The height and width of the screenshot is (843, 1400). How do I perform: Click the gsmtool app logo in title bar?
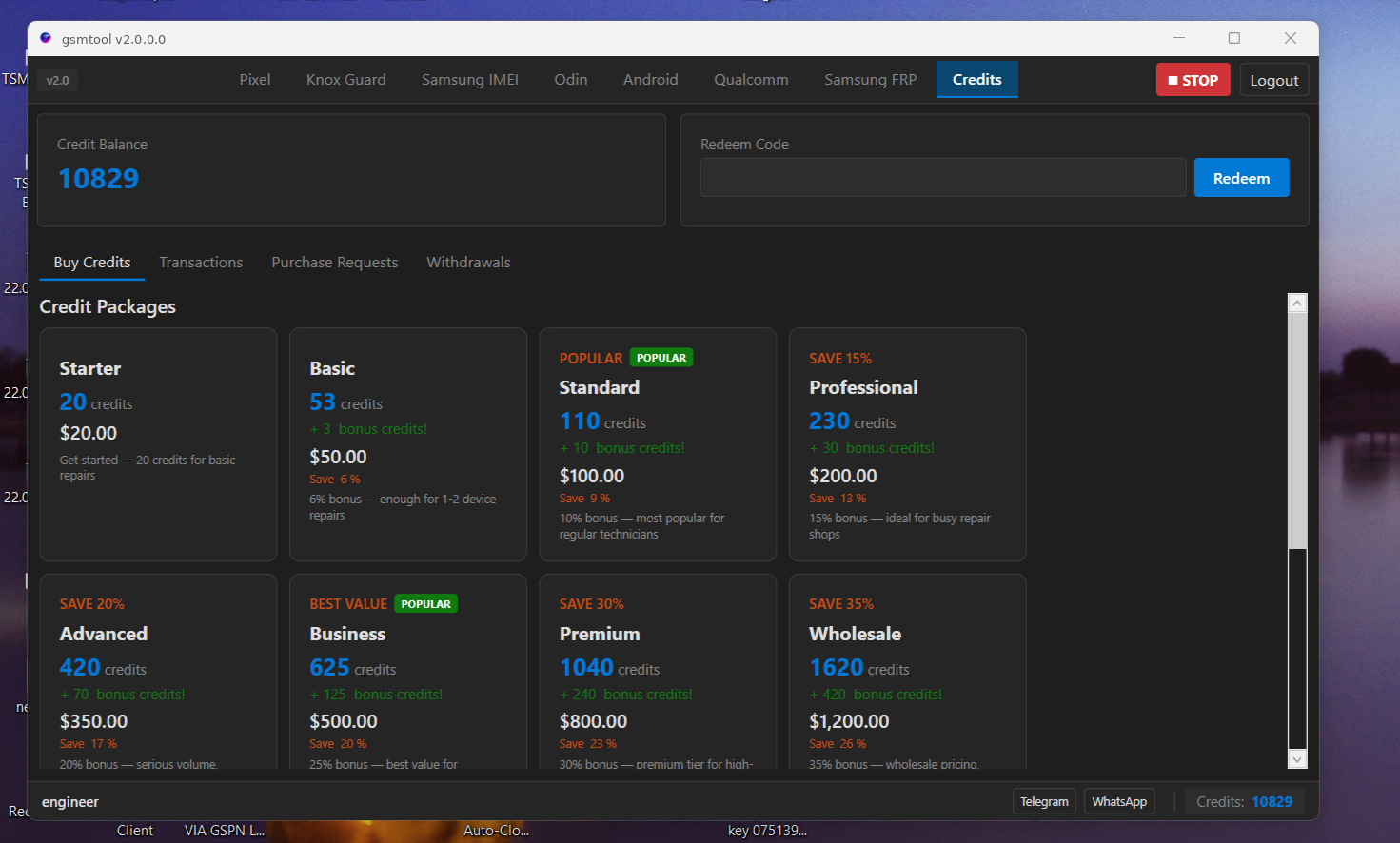pos(46,38)
